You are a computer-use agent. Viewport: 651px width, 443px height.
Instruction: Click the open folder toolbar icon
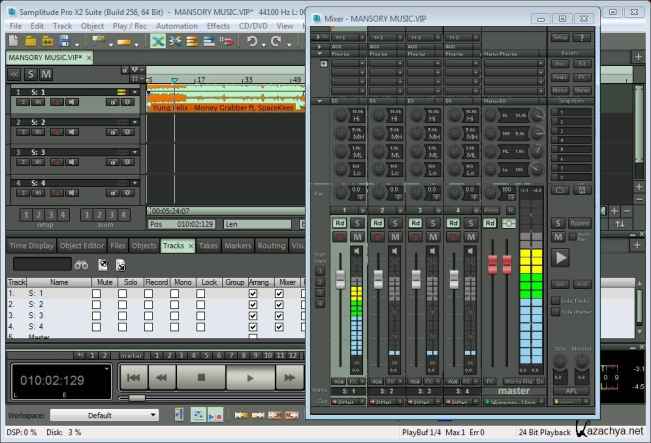click(x=32, y=41)
